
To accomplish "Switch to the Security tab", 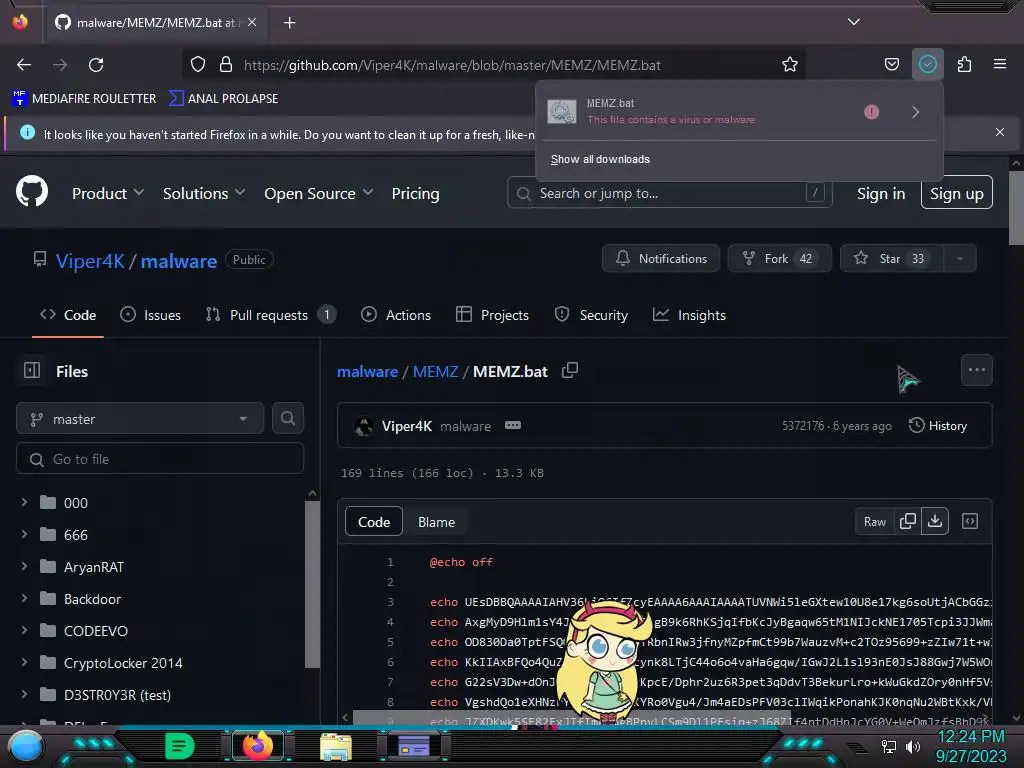I will (x=591, y=315).
